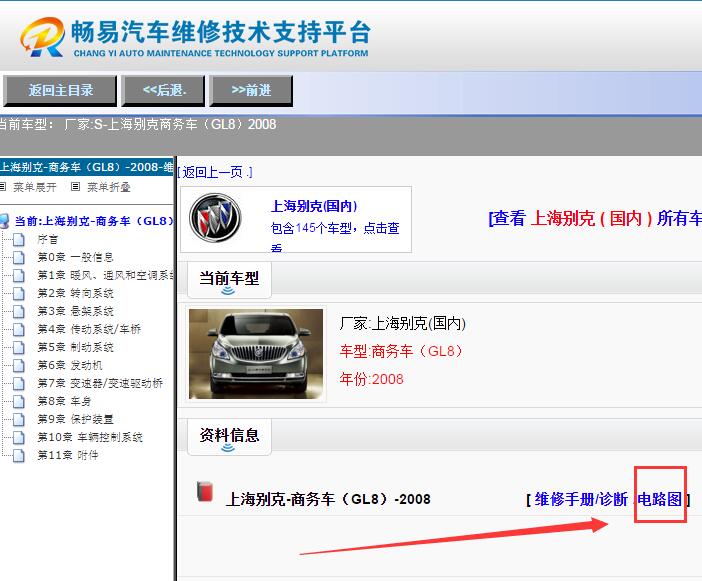
Task: View all 上海别克(国内) models link
Action: pos(595,218)
